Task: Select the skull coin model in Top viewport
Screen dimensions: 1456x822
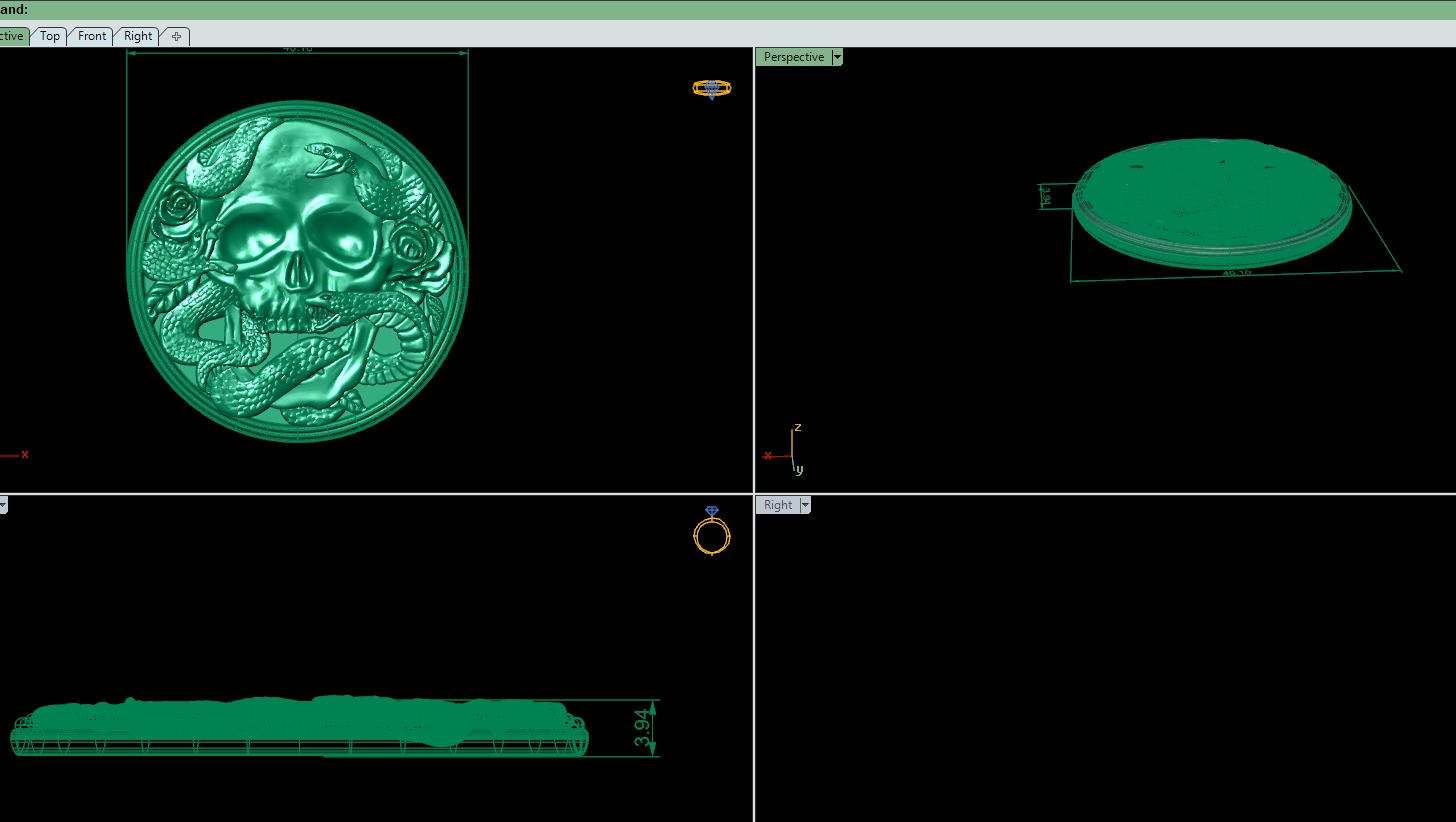Action: tap(298, 270)
